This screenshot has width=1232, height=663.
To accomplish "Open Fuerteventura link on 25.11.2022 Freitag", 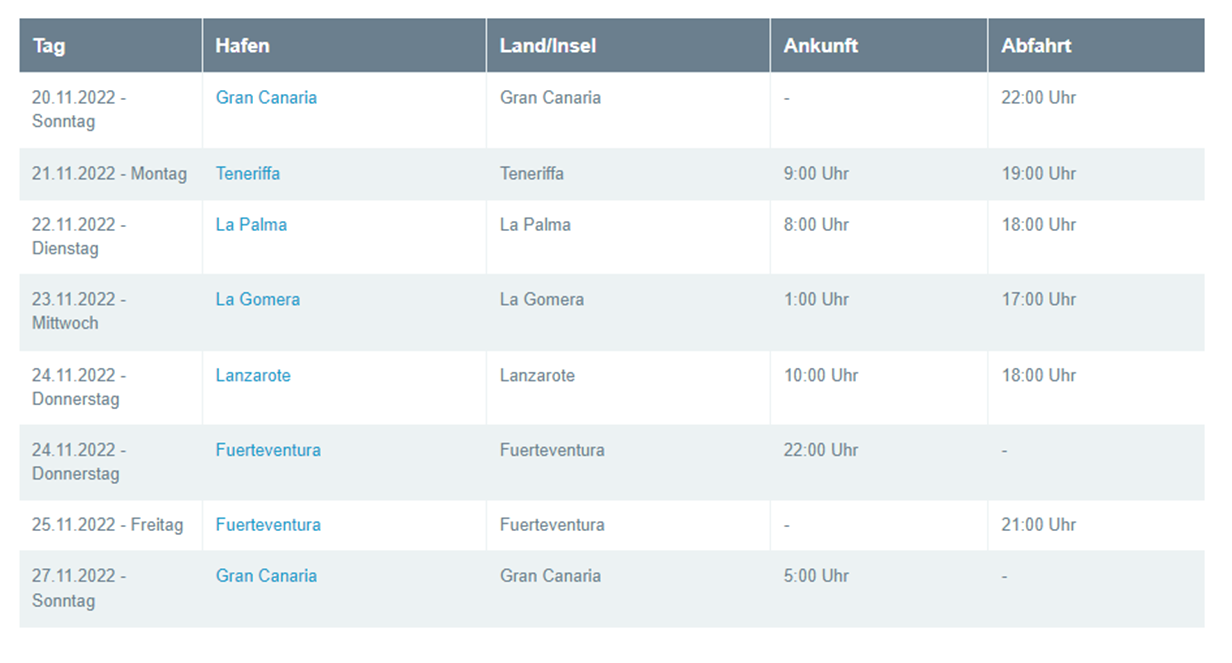I will tap(268, 525).
